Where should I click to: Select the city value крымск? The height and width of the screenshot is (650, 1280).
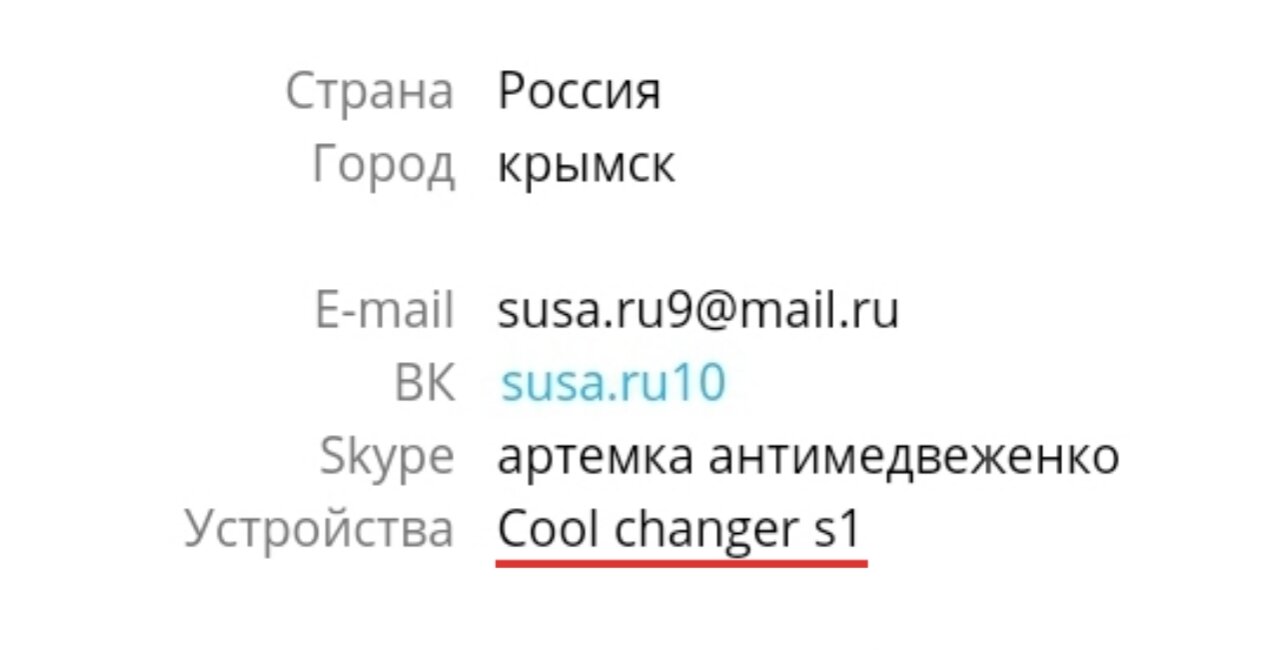point(586,165)
